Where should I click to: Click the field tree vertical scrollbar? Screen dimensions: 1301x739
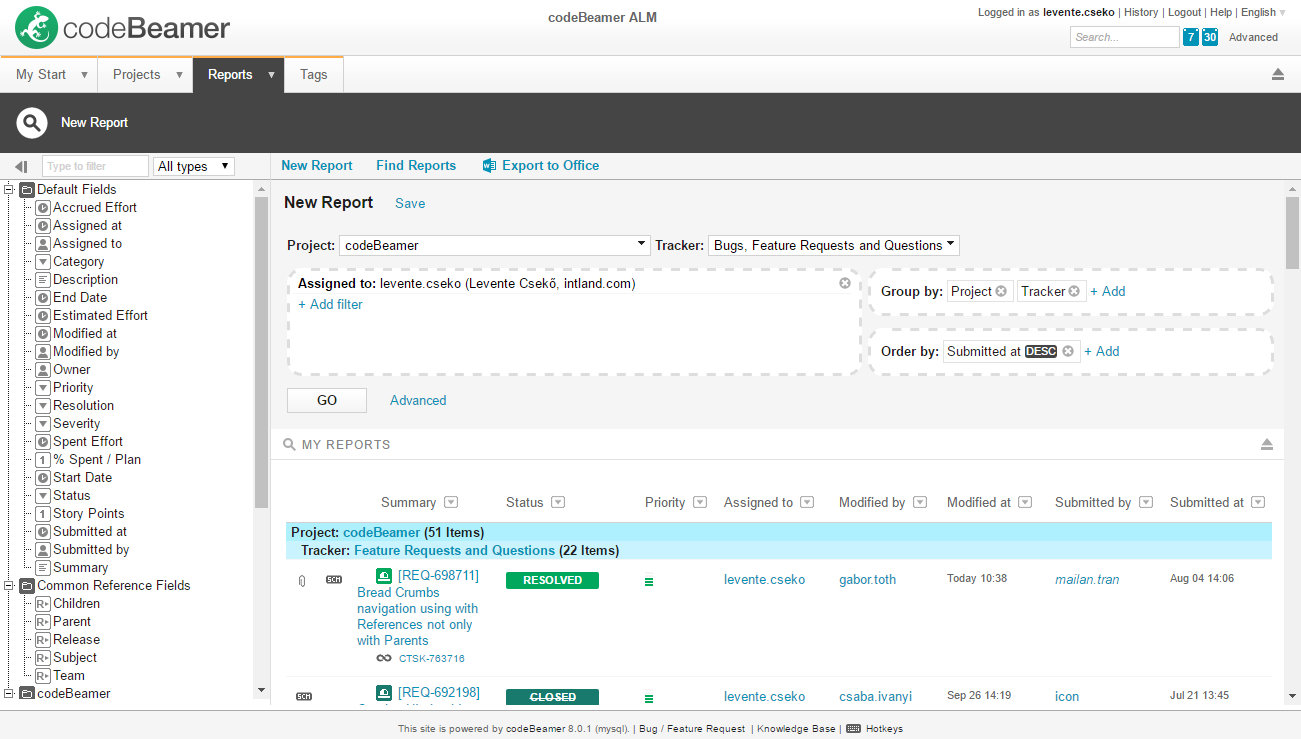(262, 352)
